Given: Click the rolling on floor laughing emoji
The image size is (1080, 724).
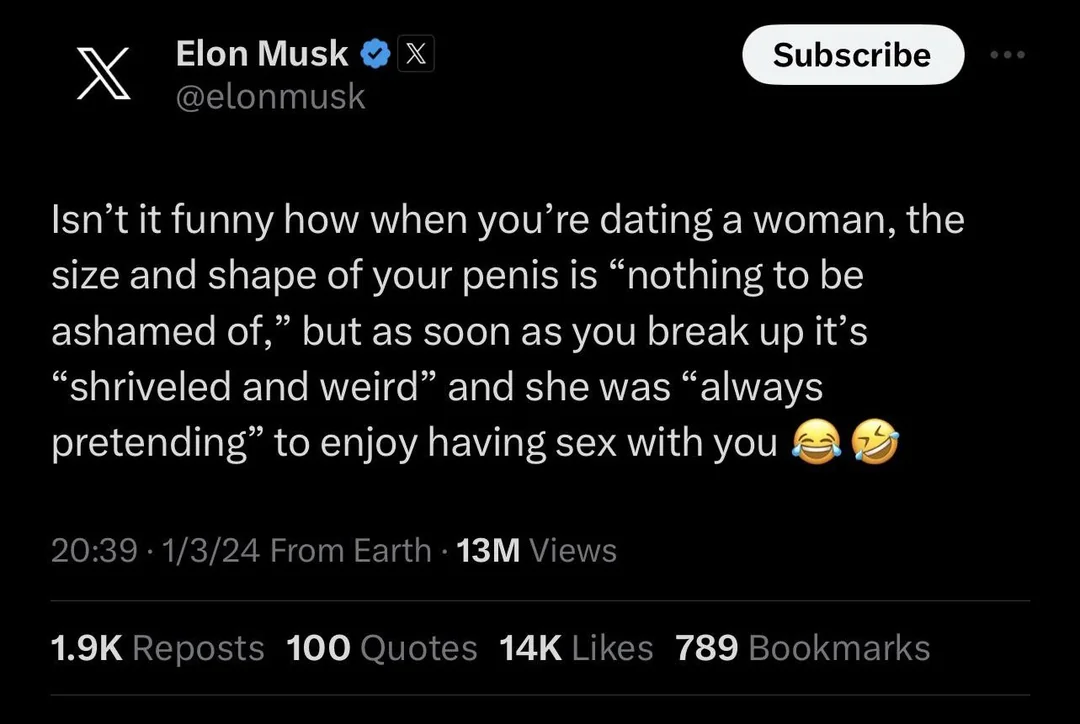Looking at the screenshot, I should (874, 441).
